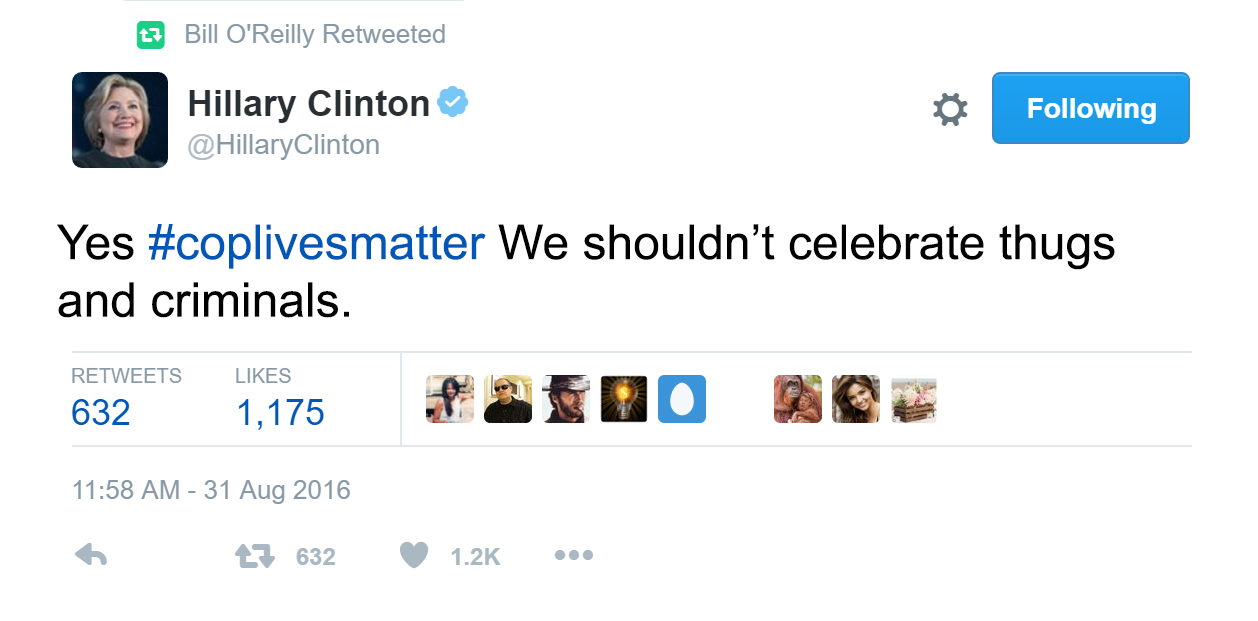This screenshot has width=1258, height=621.
Task: Open the gear settings dropdown
Action: [949, 109]
